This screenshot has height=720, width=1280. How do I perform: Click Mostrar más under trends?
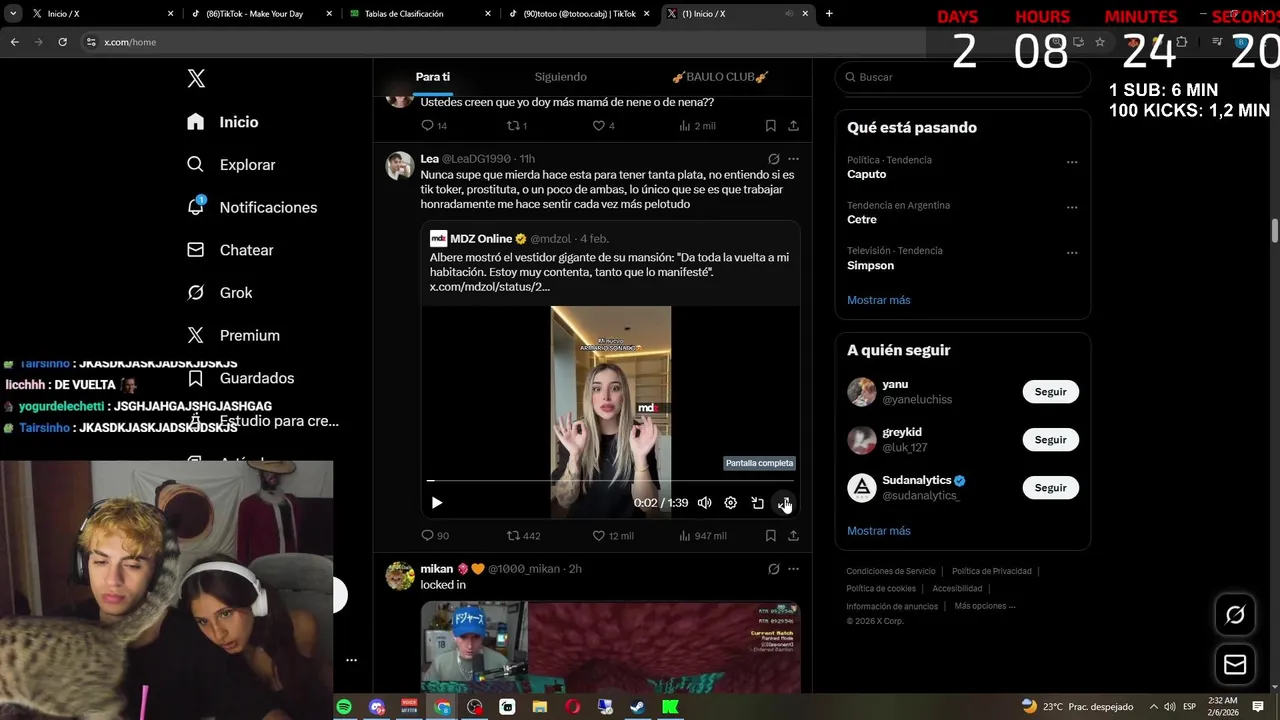(x=879, y=300)
